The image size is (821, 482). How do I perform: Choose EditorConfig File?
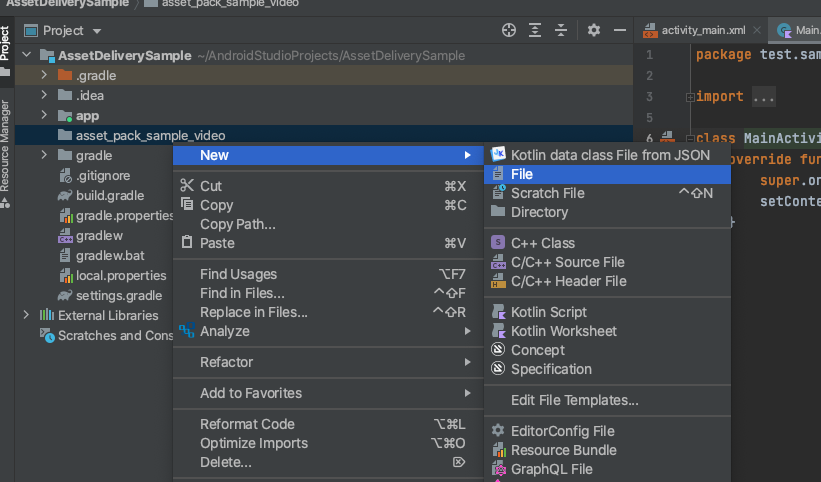coord(607,431)
